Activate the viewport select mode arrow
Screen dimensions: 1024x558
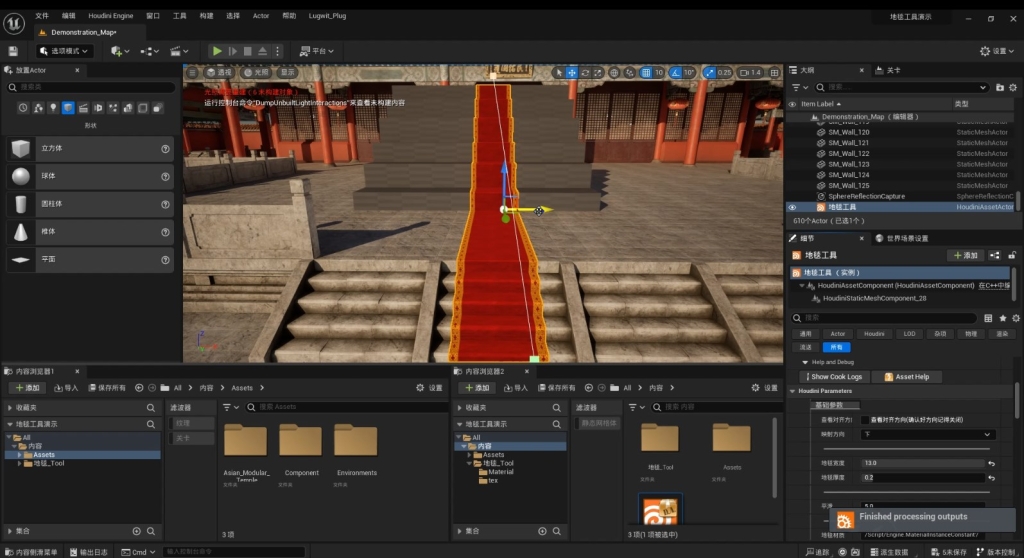pos(559,73)
